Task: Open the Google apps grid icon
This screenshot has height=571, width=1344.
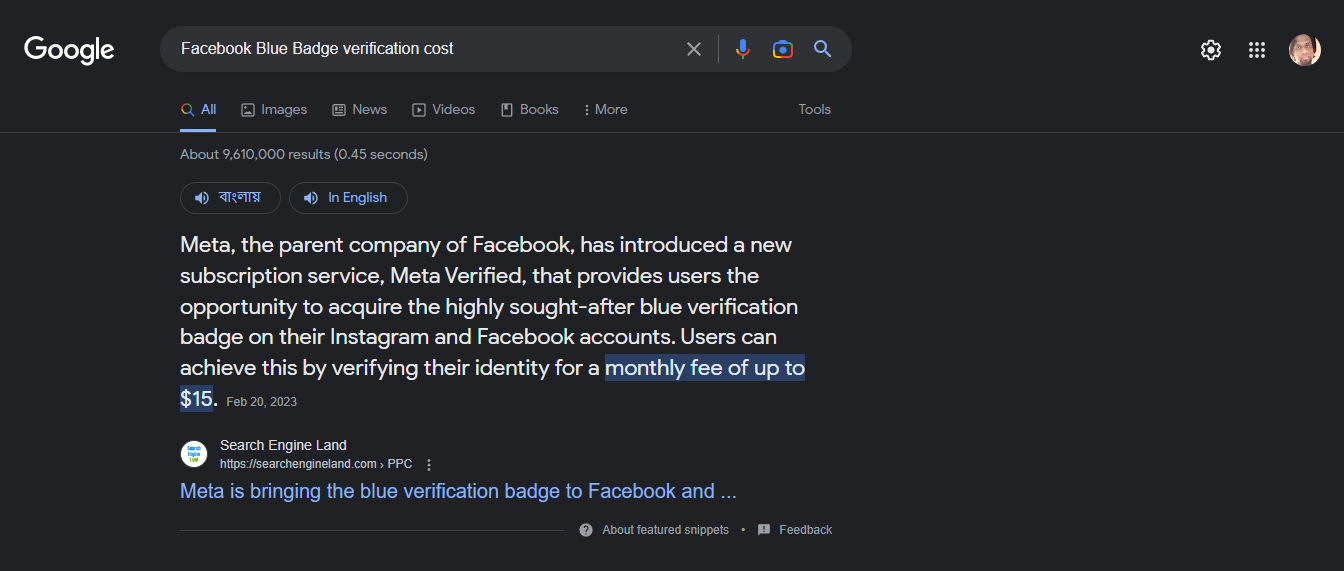Action: coord(1257,50)
